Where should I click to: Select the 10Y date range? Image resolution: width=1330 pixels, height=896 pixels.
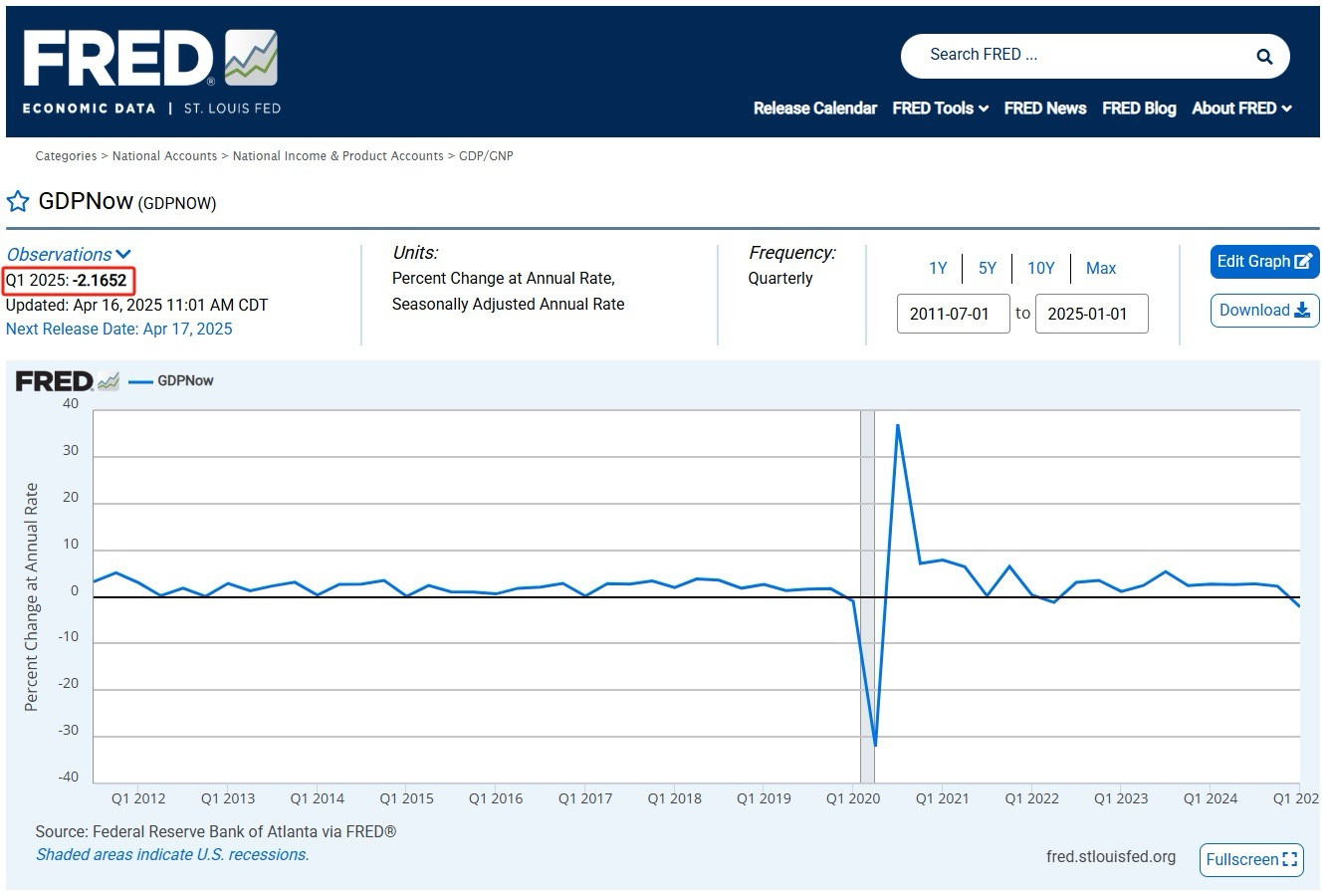(1040, 268)
